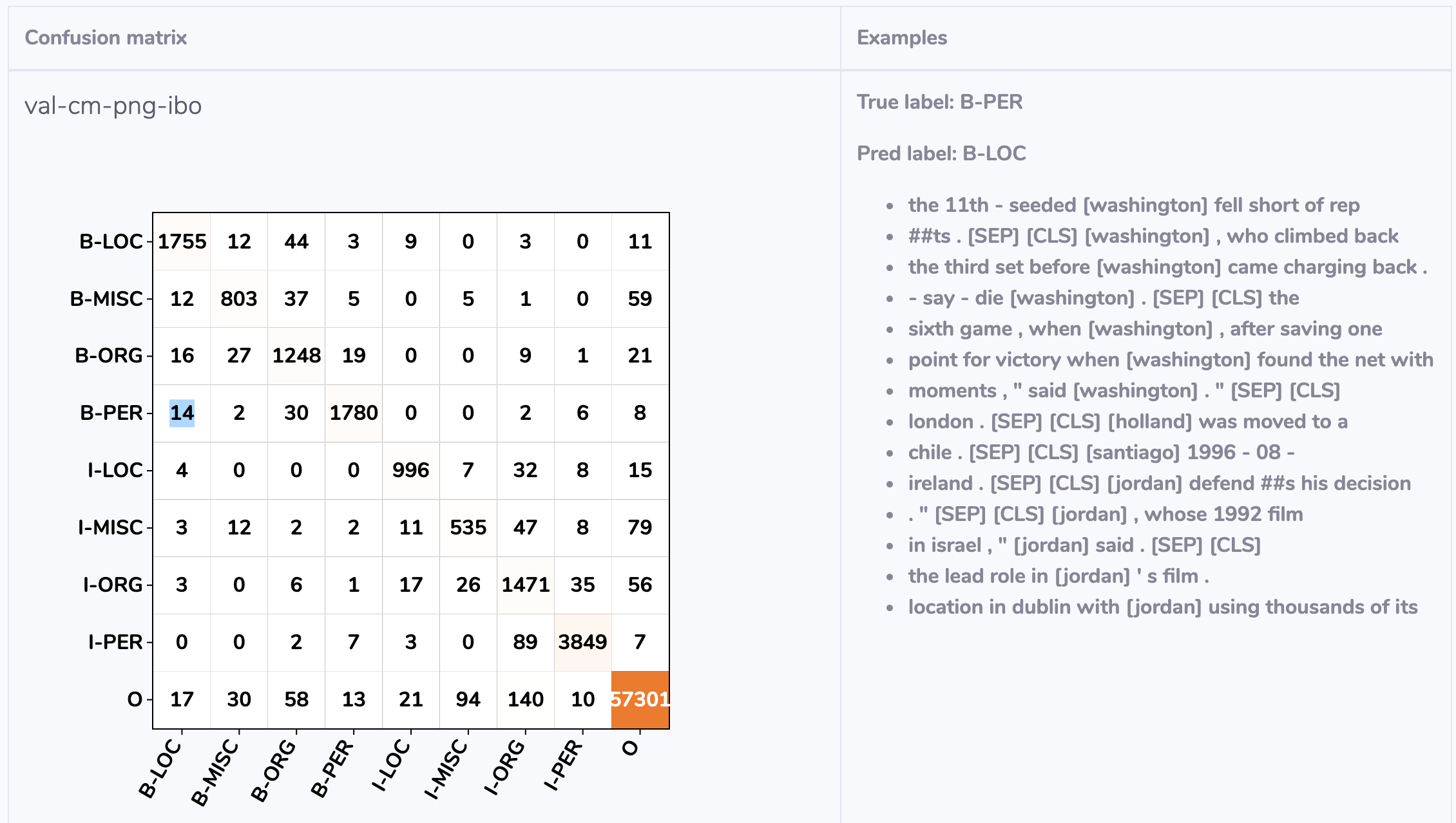
Task: Select the example sentence containing [santiago]
Action: coord(1101,453)
